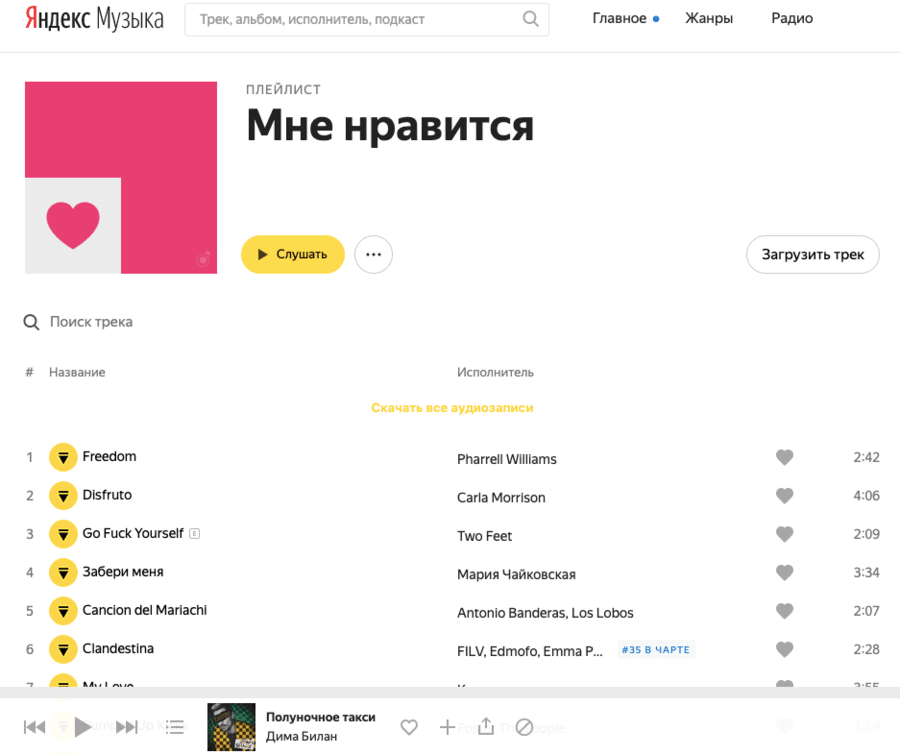Open artist Мария Чайковская
The image size is (900, 755).
(516, 575)
